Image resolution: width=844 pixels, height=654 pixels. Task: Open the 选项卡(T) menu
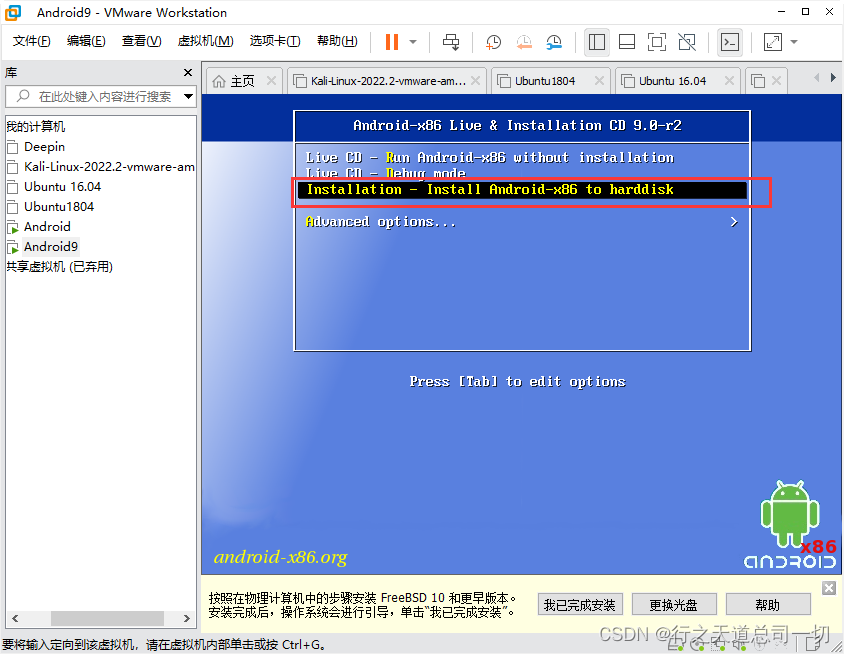pyautogui.click(x=275, y=41)
